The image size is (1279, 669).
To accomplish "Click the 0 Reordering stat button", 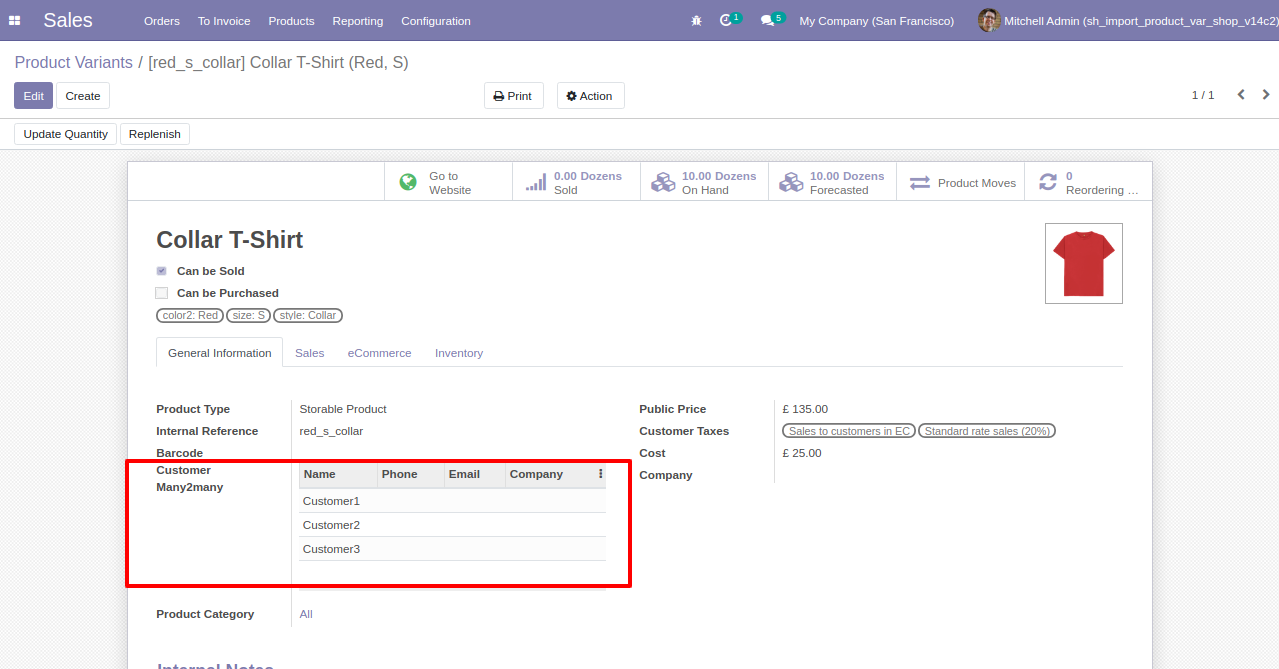I will 1088,182.
